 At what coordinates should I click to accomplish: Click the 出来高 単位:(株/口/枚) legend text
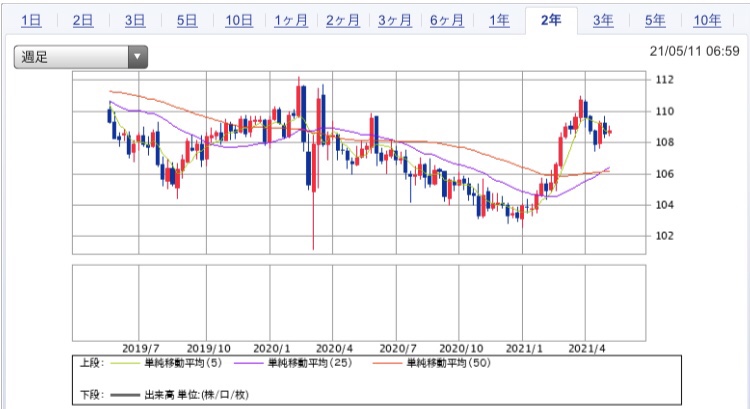coord(197,395)
